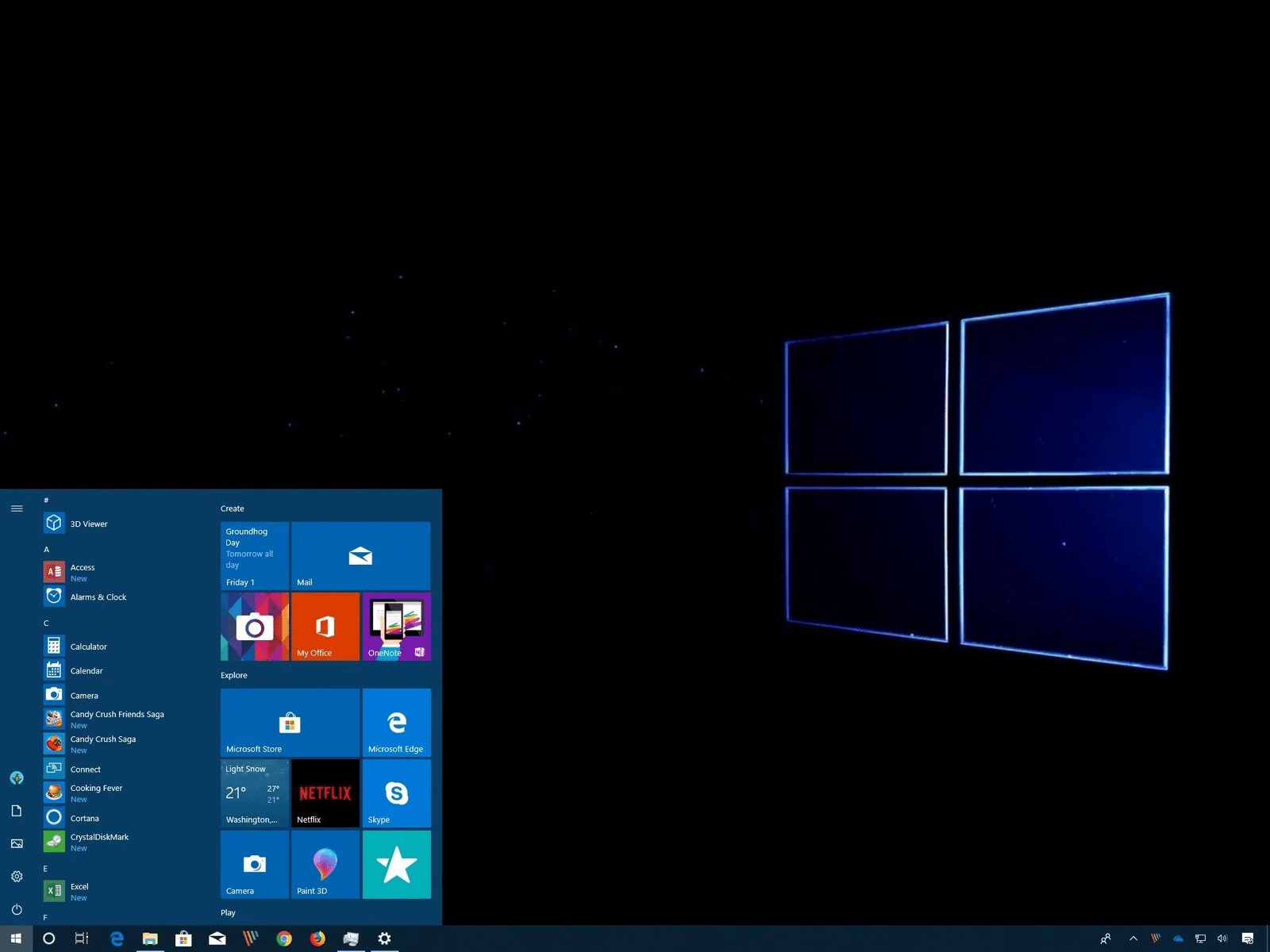The width and height of the screenshot is (1270, 952).
Task: Open the OneNote tile
Action: click(x=397, y=627)
